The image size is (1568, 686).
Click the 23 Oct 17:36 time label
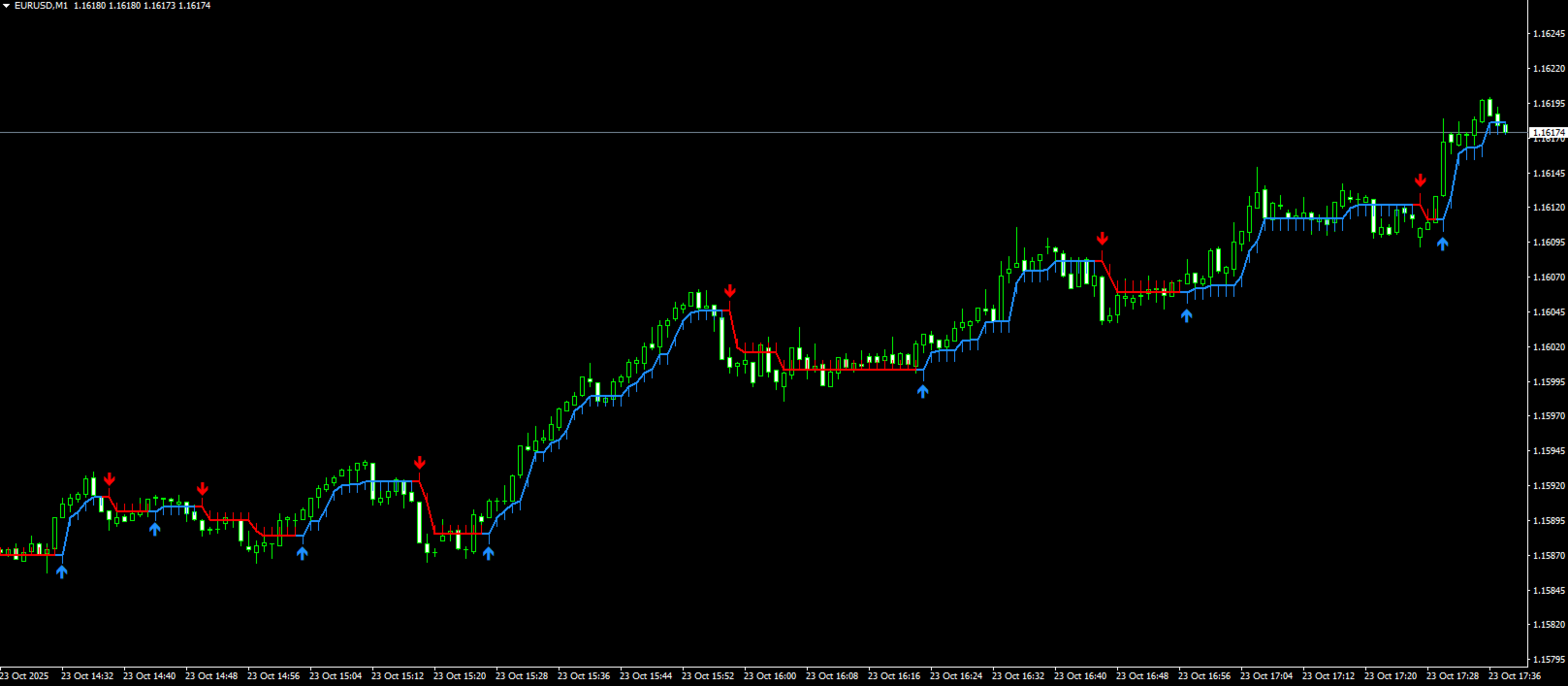(x=1515, y=676)
